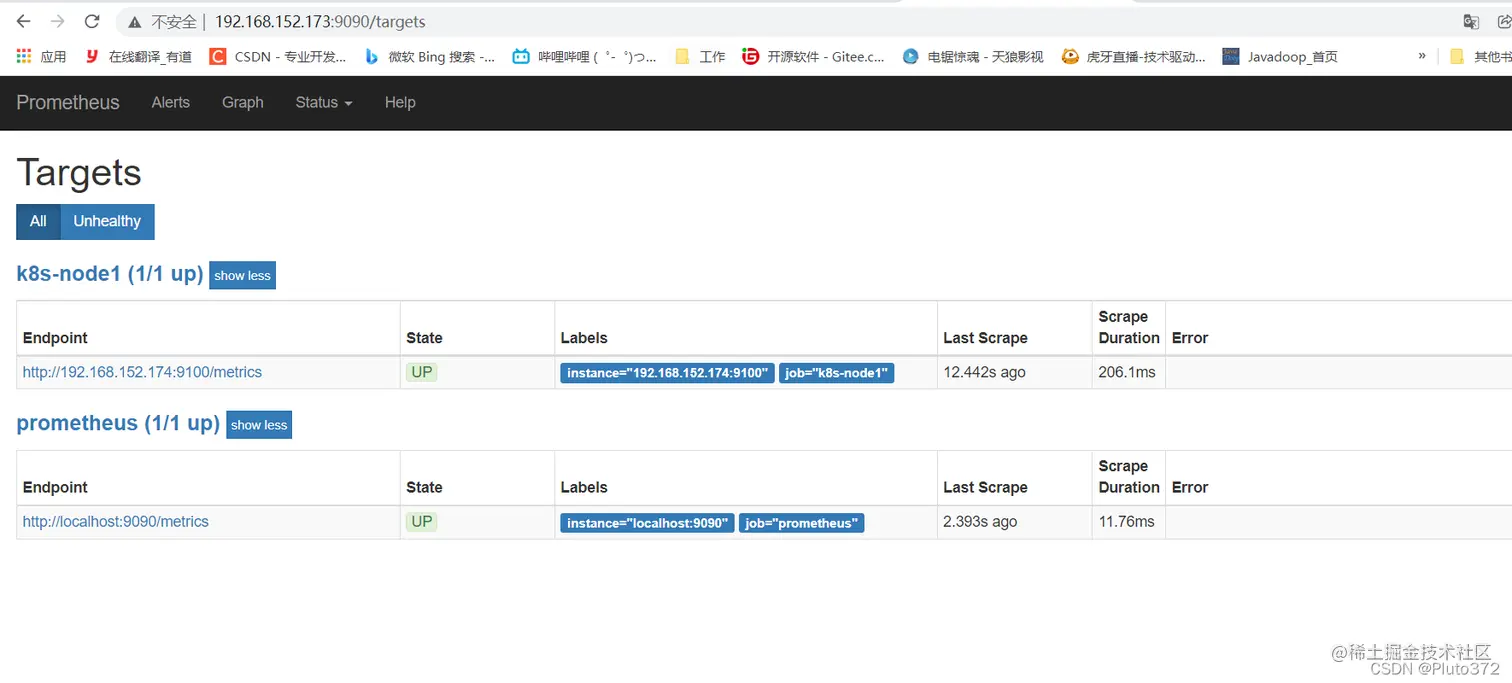Click the k8s-node1 (1/1 up) heading link
Image resolution: width=1512 pixels, height=683 pixels.
pyautogui.click(x=110, y=273)
